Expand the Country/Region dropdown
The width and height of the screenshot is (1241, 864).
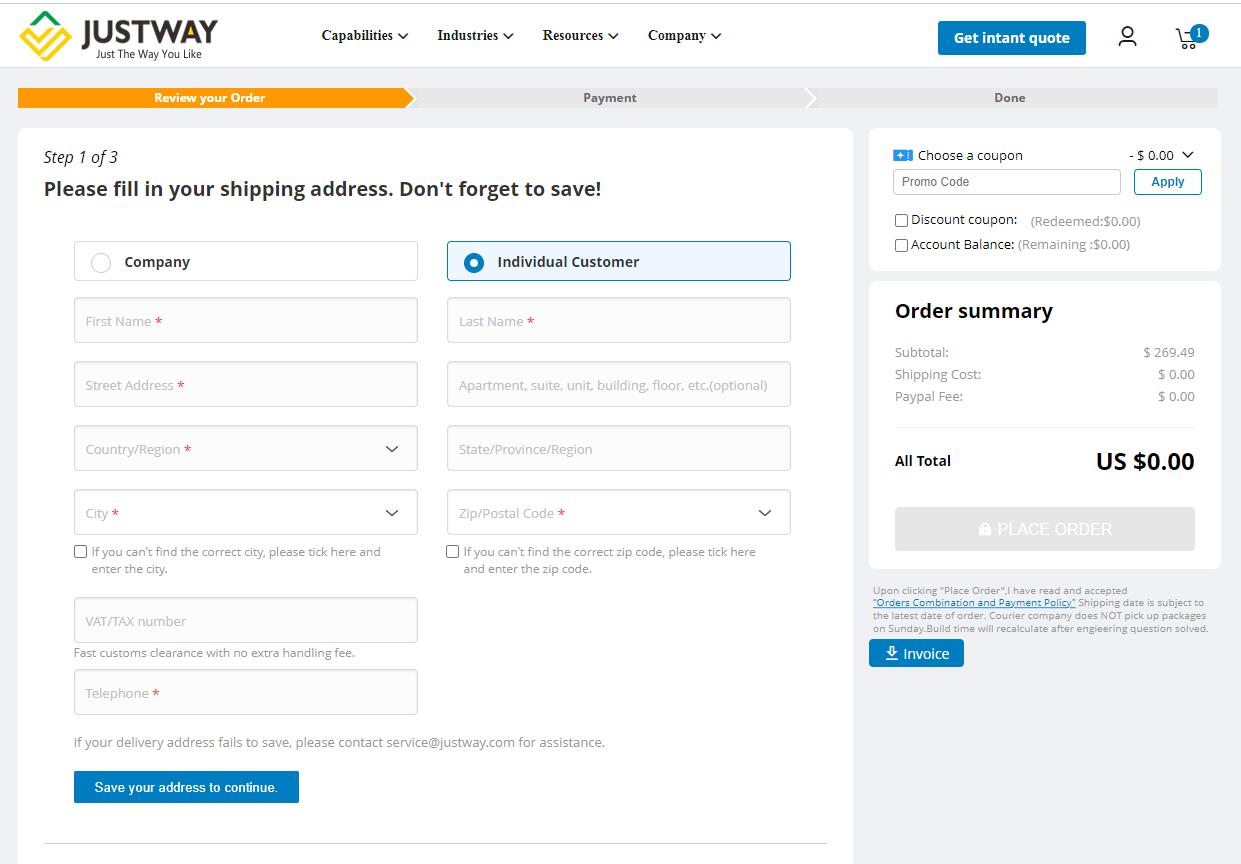coord(392,449)
